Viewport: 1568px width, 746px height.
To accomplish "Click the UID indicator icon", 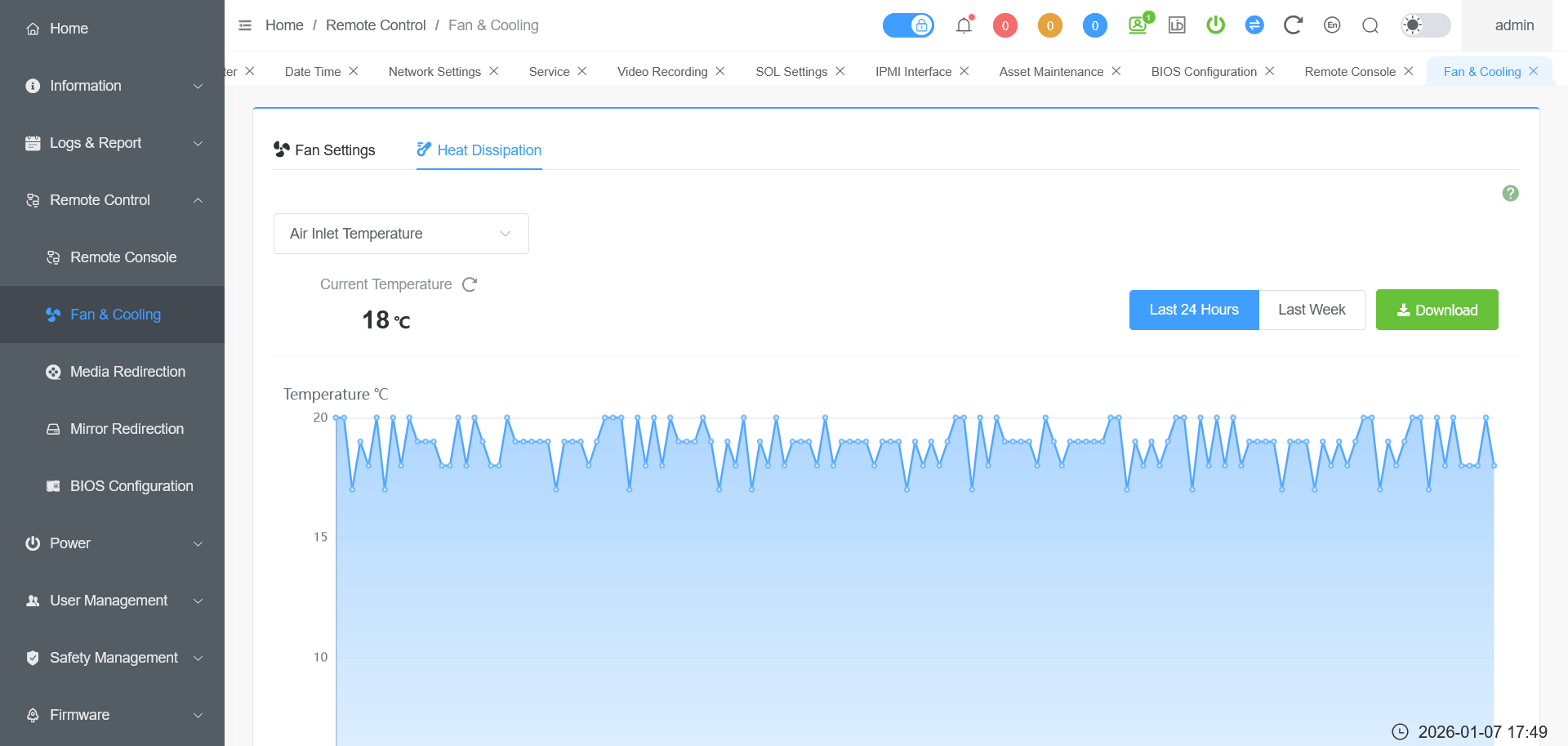I will [x=1177, y=25].
